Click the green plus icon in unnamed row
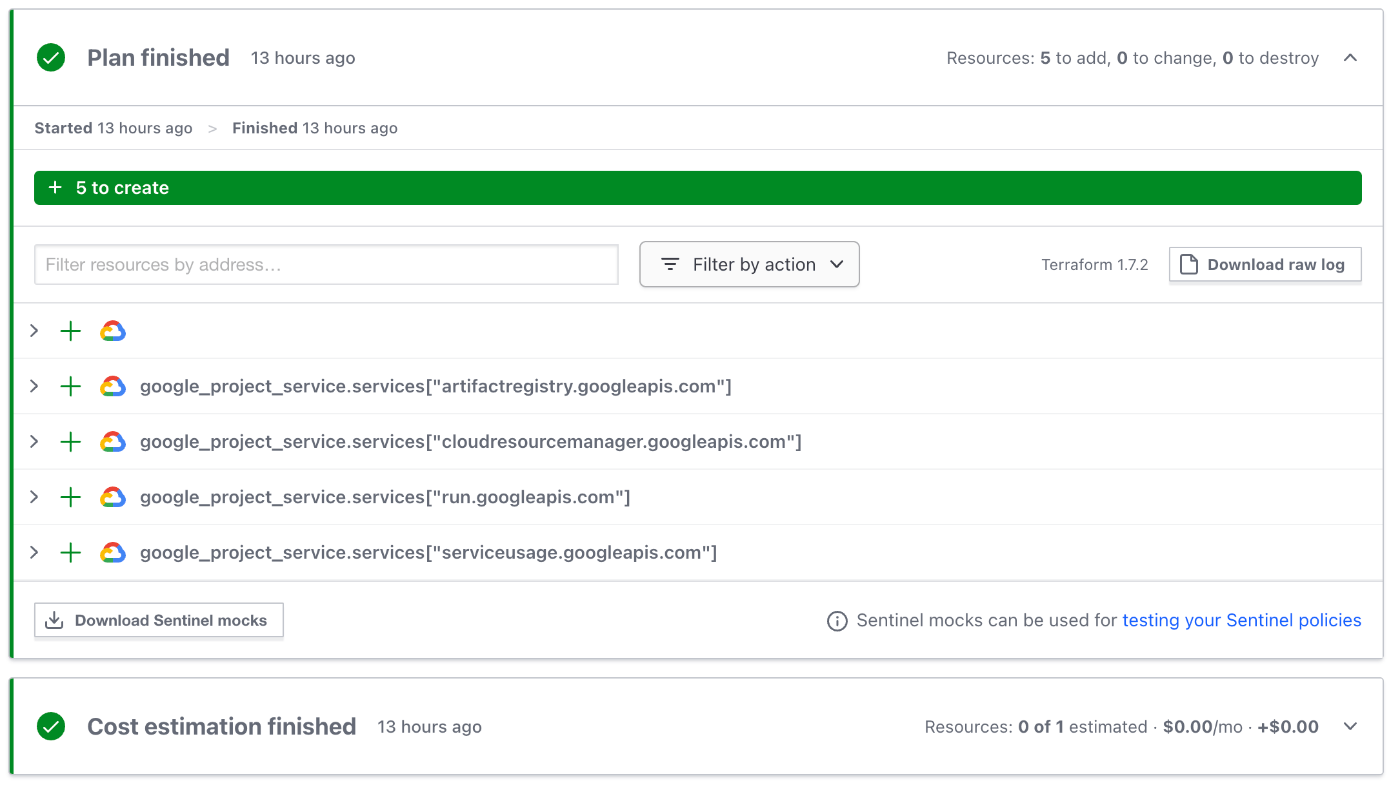This screenshot has width=1400, height=790. pos(70,331)
